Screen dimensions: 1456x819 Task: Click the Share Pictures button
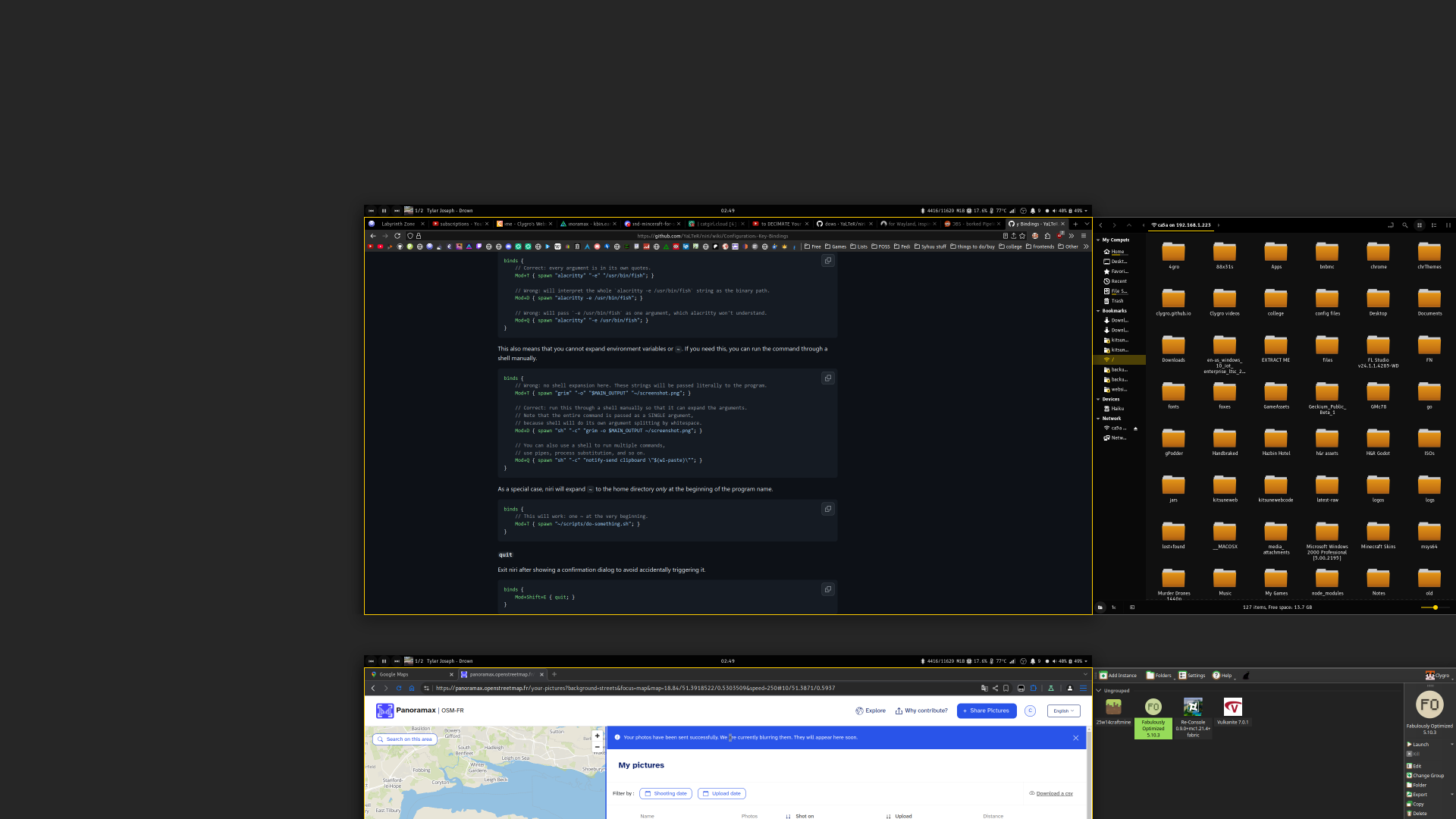click(986, 711)
